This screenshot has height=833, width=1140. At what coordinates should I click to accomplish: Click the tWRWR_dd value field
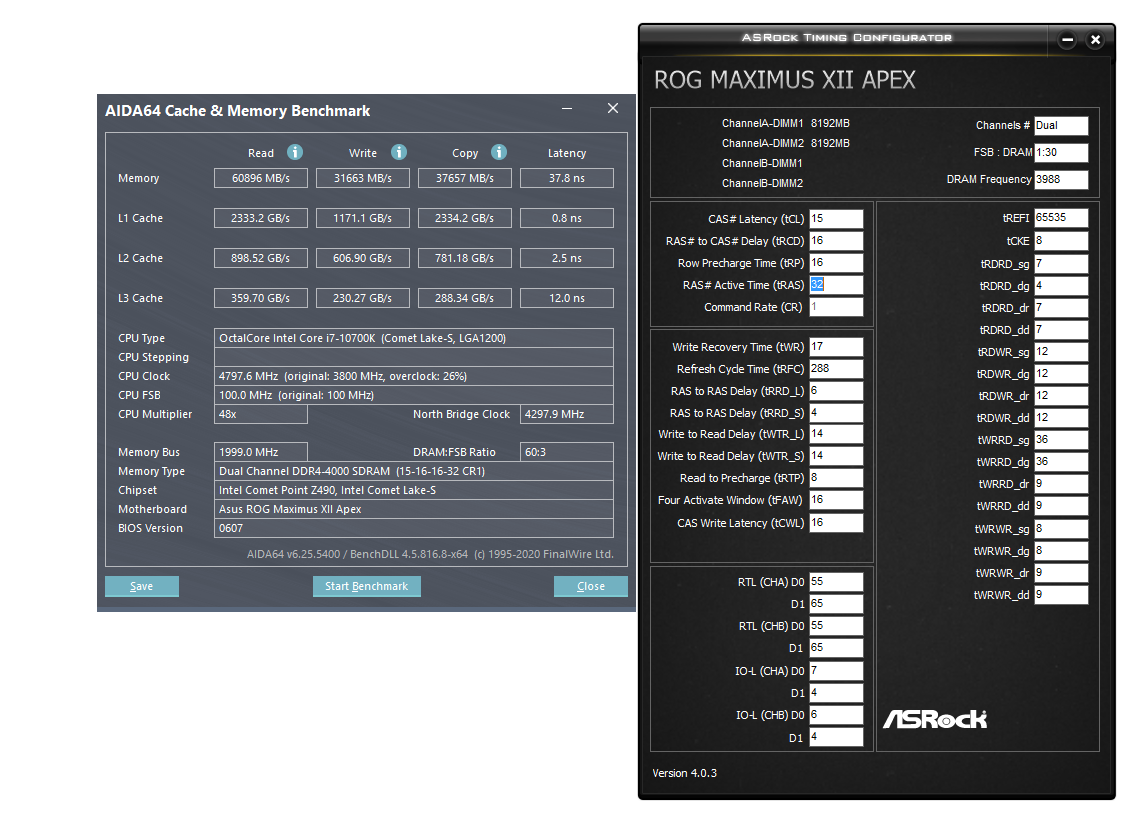pos(1061,595)
